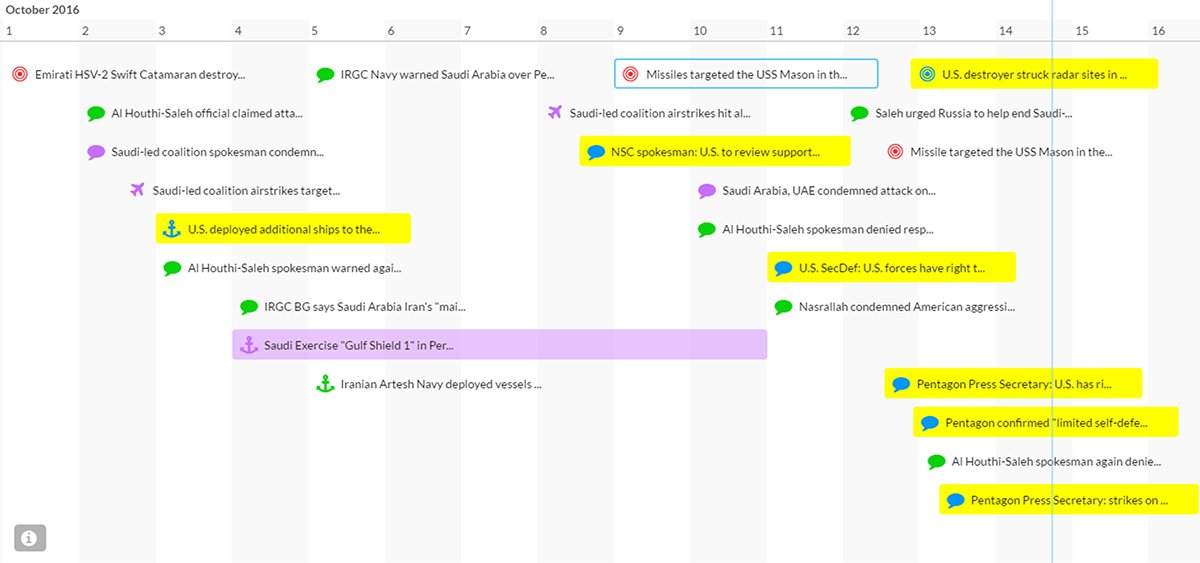Click purple speech bubble for Saudi Arabia, UAE condemned
The image size is (1200, 563).
706,190
